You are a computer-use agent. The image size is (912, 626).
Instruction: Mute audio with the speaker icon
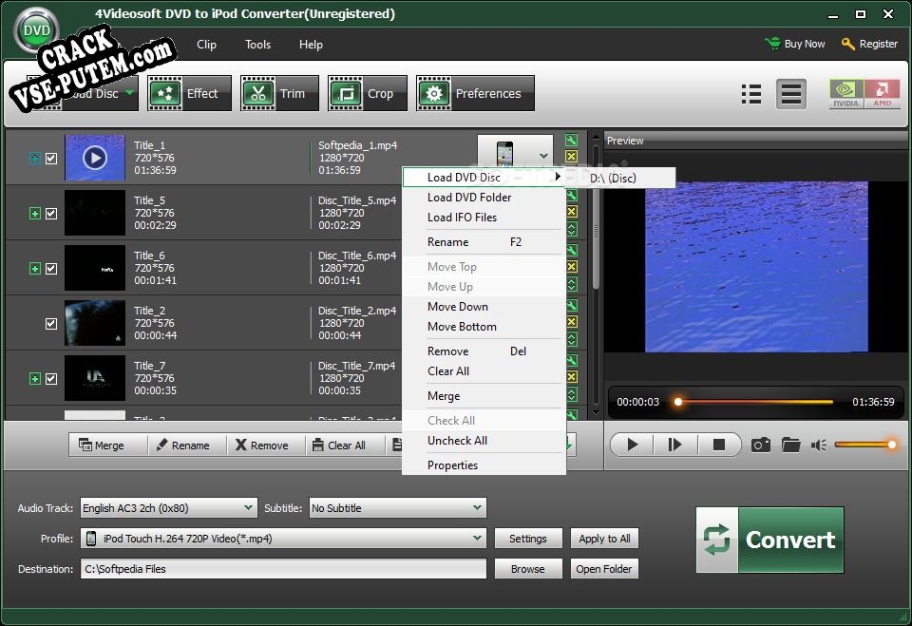(818, 445)
